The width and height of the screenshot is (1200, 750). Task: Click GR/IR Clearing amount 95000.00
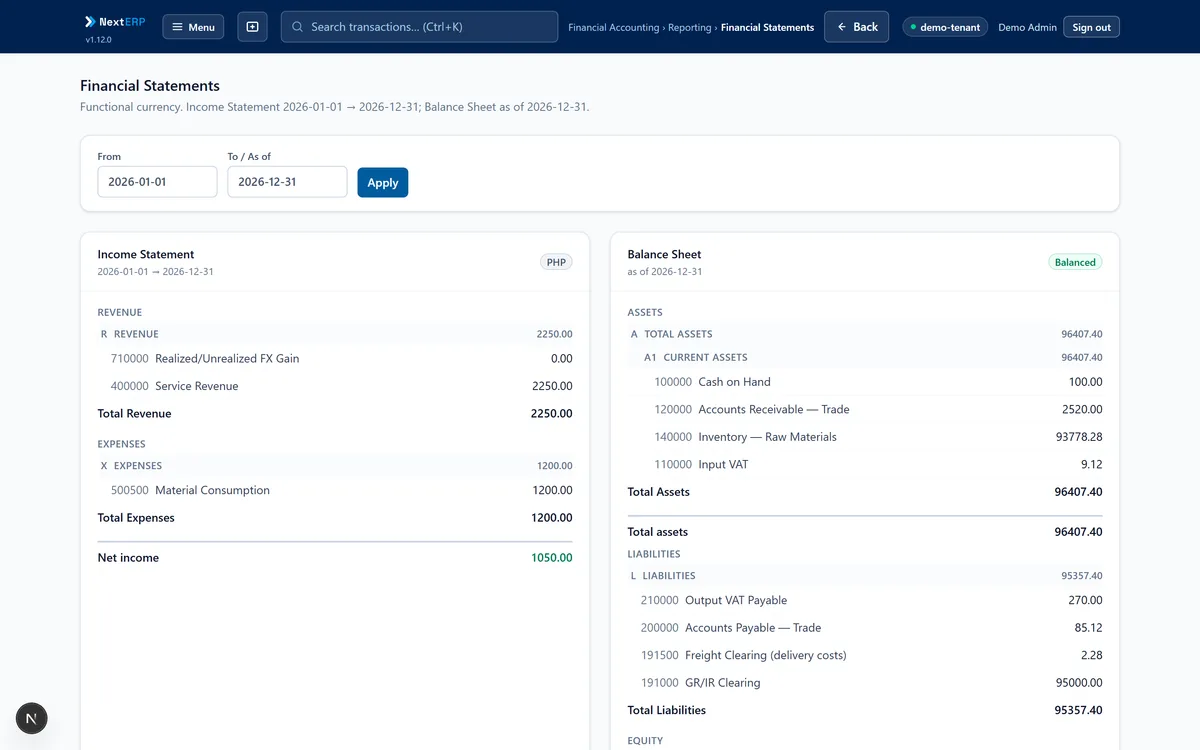pyautogui.click(x=1079, y=683)
